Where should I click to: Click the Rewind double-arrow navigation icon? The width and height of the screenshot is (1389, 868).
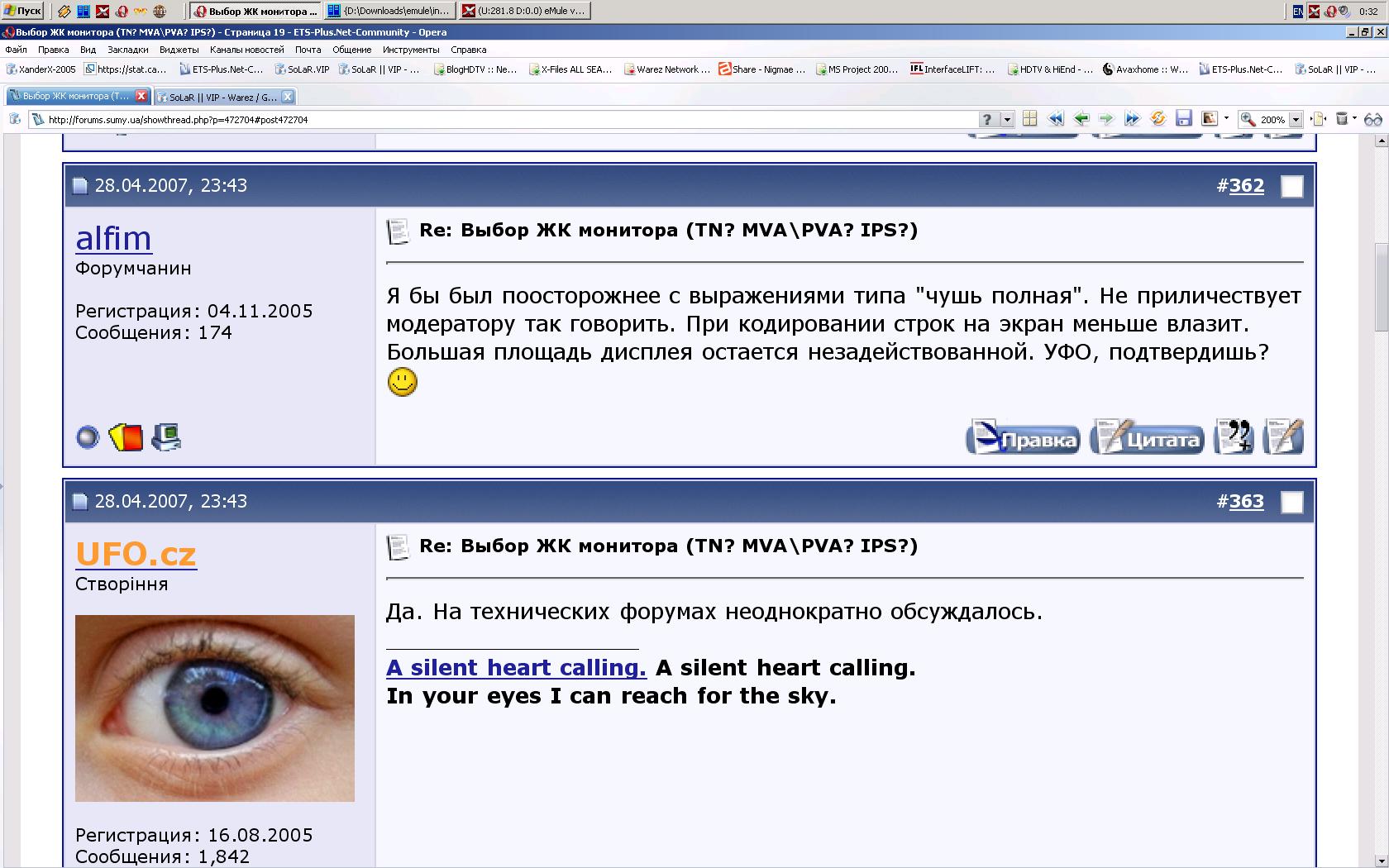pyautogui.click(x=1055, y=119)
